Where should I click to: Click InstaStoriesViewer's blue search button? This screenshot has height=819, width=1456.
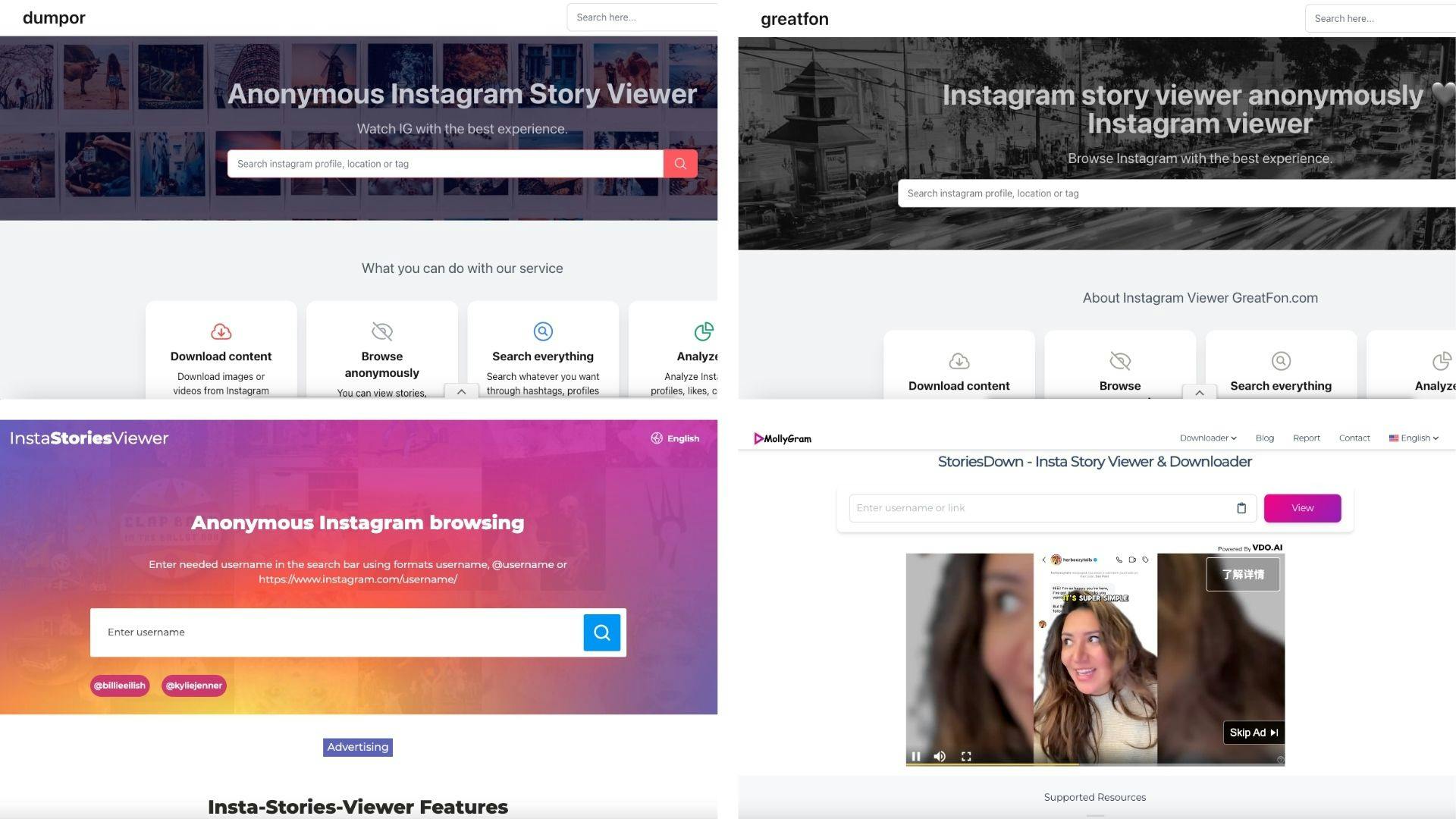pos(602,632)
